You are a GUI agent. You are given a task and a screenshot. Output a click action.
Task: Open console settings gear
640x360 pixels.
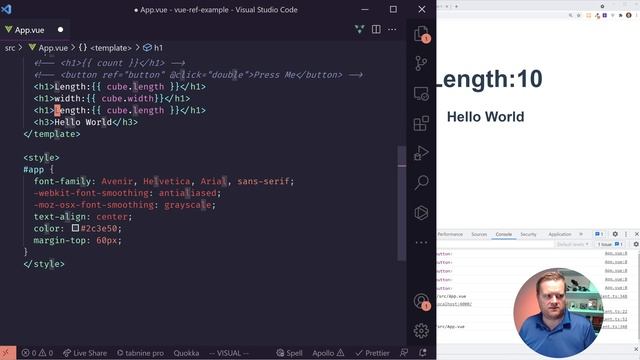(636, 244)
